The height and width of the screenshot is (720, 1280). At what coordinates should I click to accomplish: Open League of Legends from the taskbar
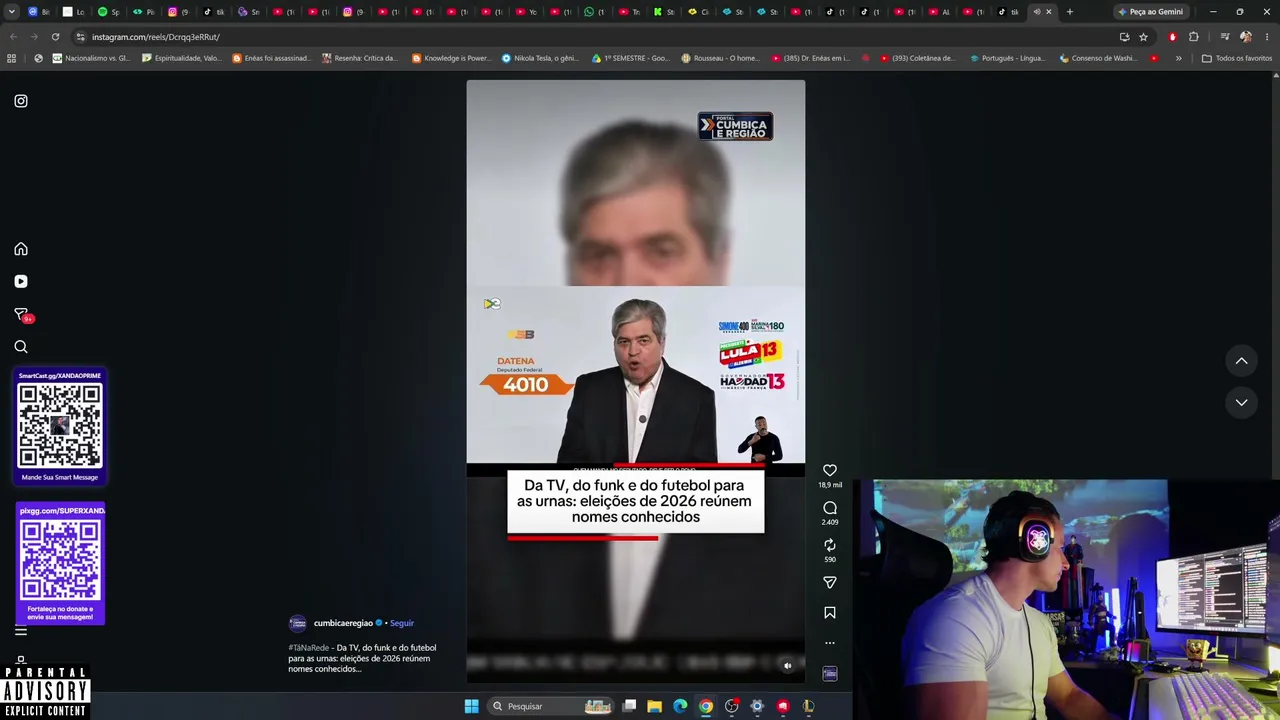coord(808,706)
